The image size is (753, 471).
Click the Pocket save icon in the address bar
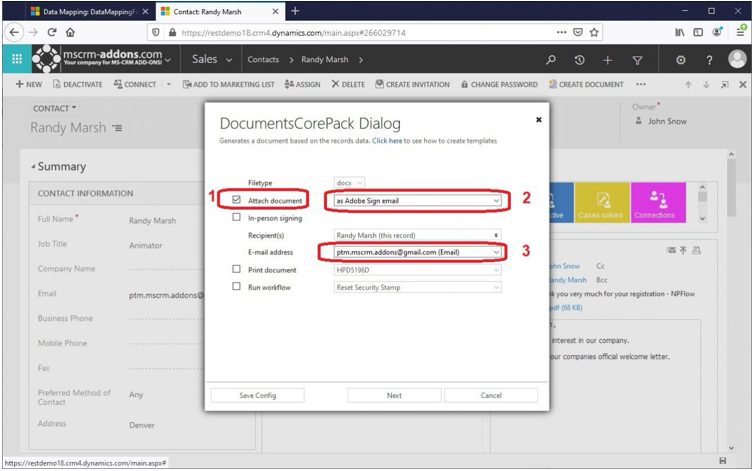[578, 32]
